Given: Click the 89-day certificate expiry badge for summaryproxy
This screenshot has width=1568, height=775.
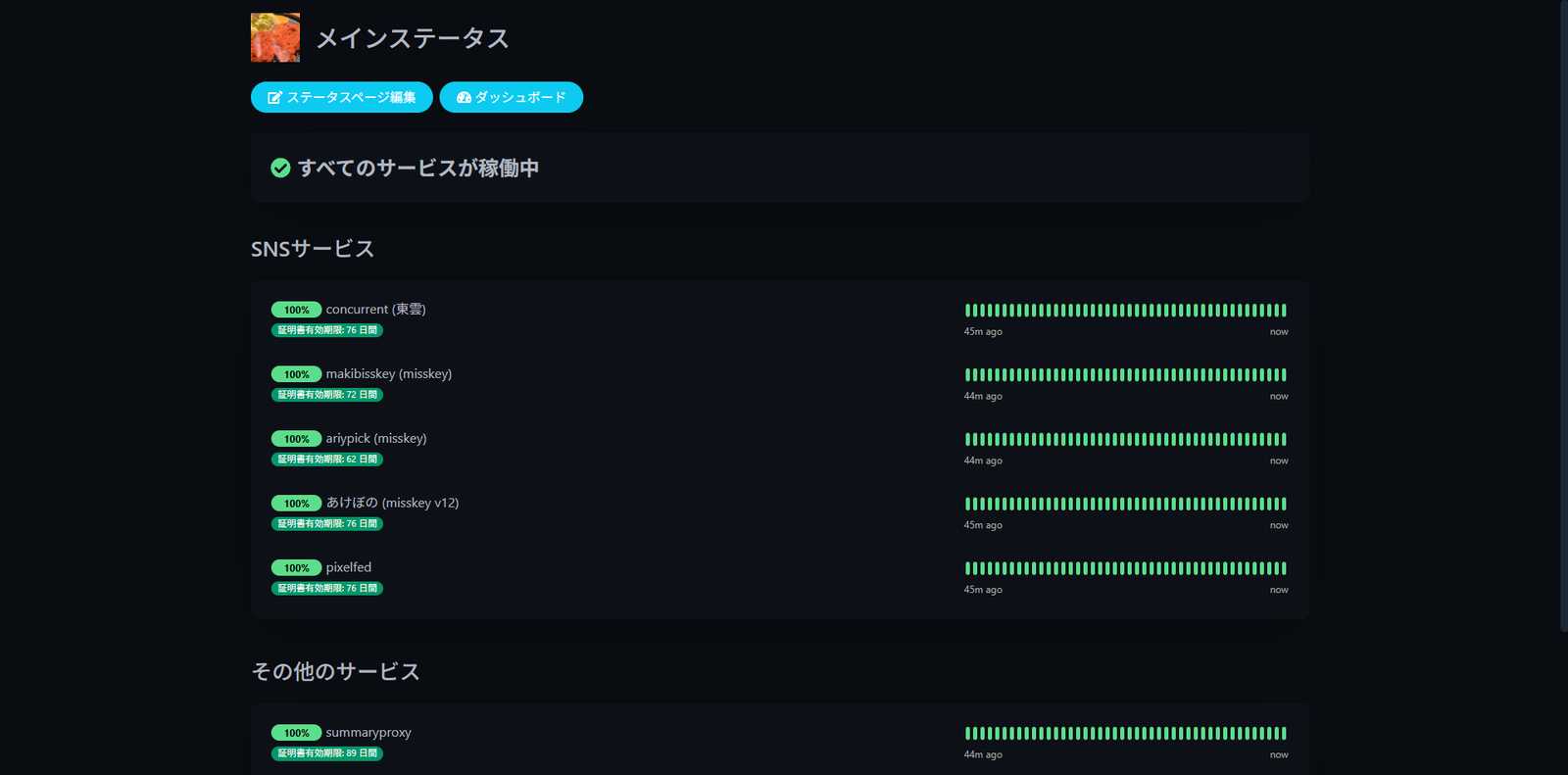Looking at the screenshot, I should tap(327, 753).
